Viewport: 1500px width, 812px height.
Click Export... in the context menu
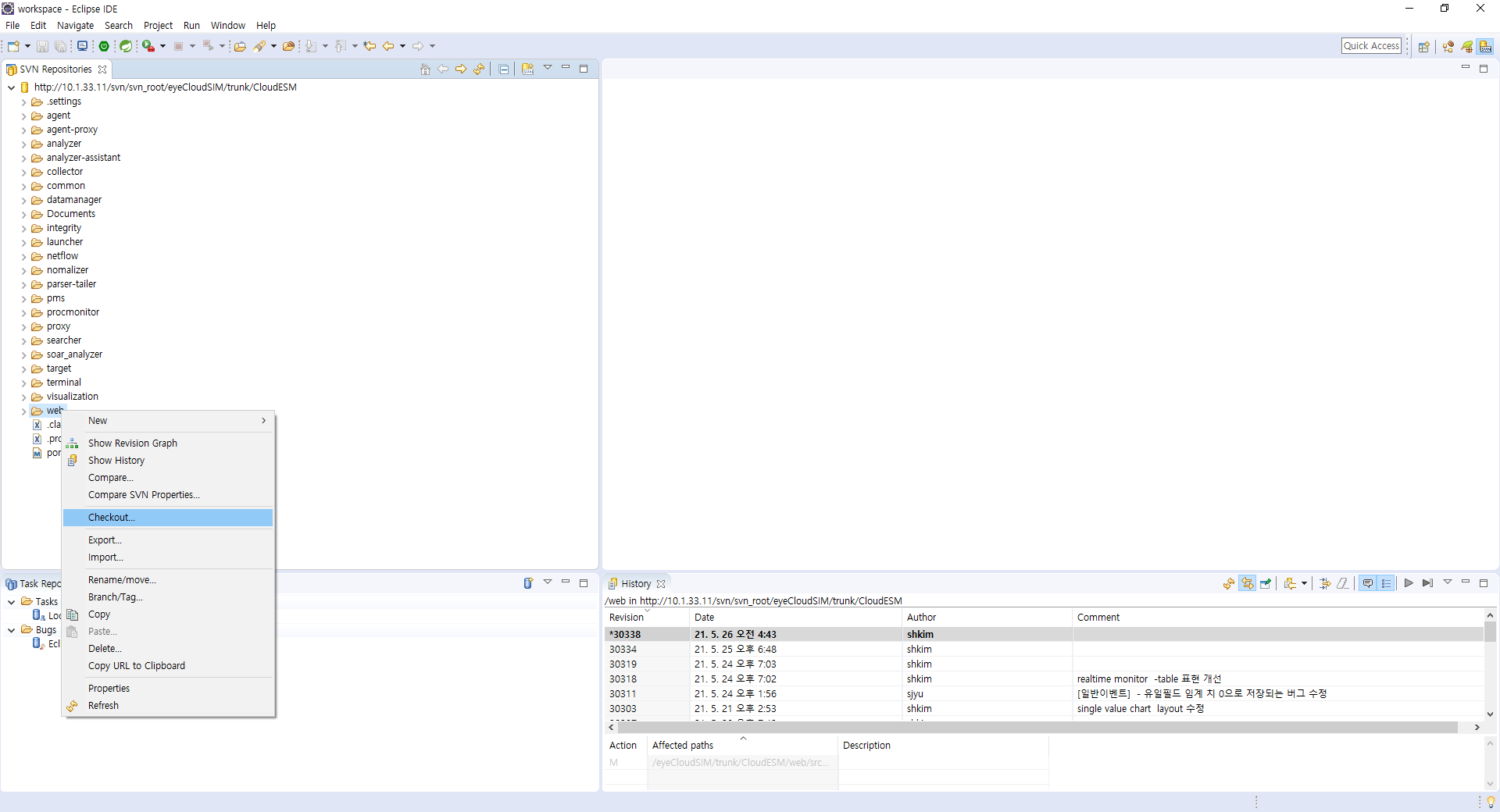pos(168,540)
